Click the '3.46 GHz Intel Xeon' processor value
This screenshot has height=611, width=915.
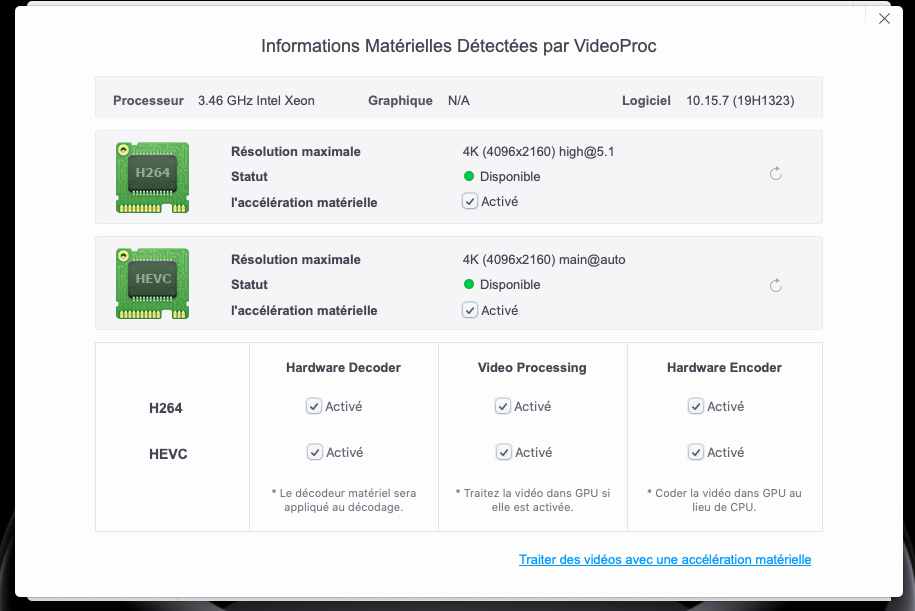point(256,100)
